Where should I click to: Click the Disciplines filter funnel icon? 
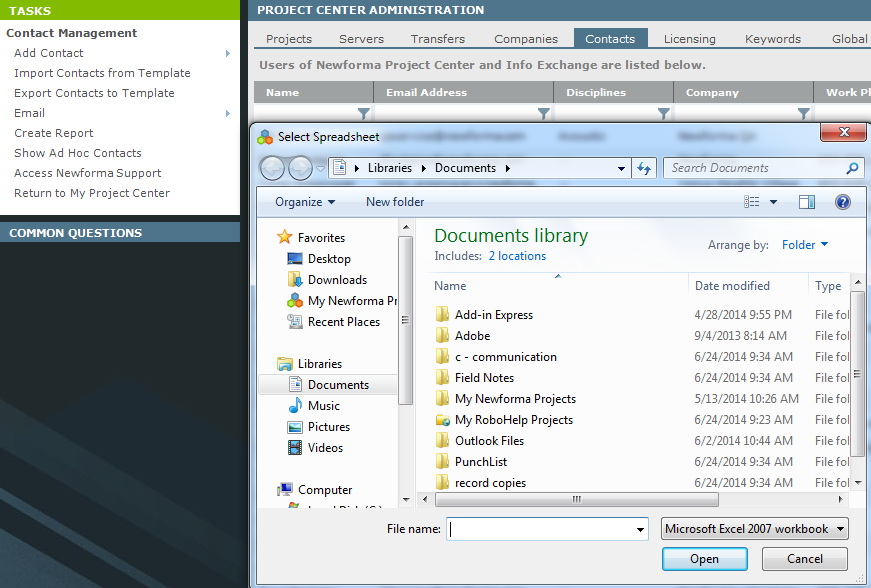click(664, 113)
